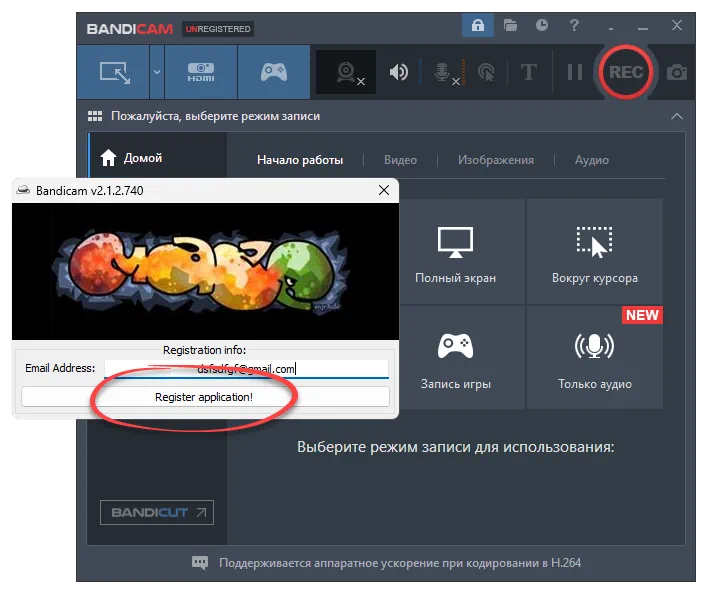
Task: Switch to the Видео tab
Action: point(400,160)
